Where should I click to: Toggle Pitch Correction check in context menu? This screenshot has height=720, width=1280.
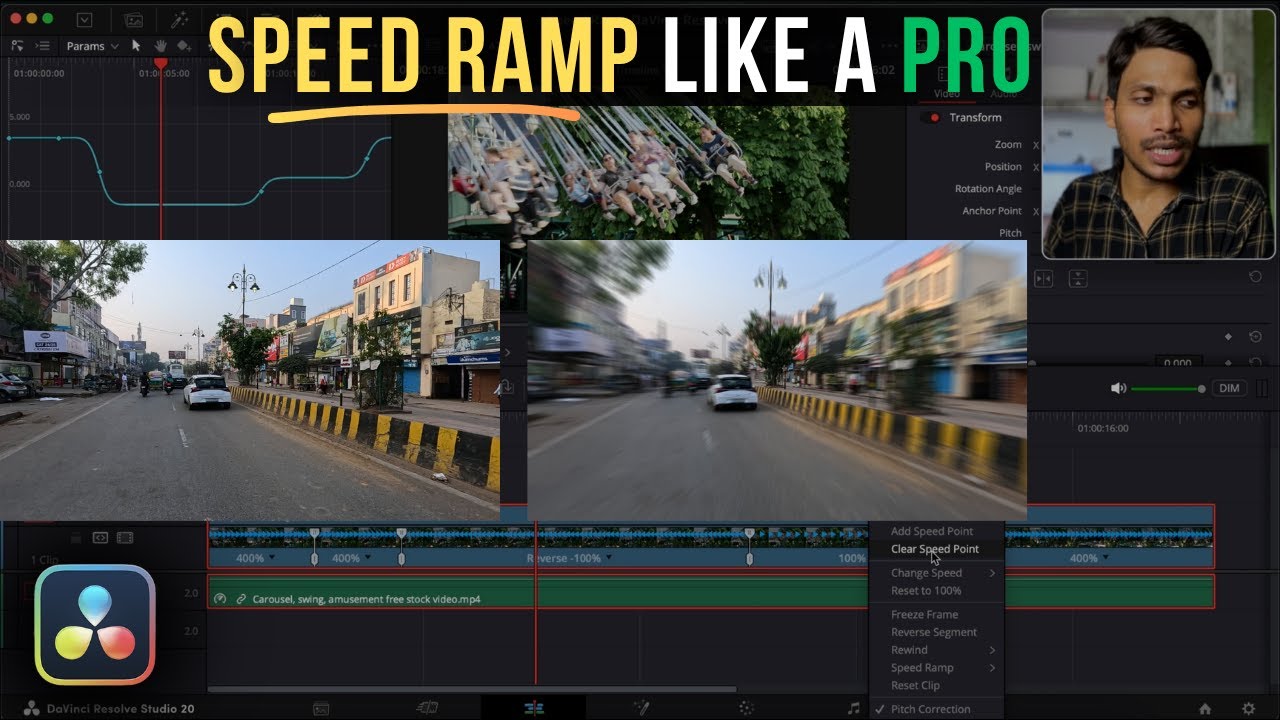point(879,709)
